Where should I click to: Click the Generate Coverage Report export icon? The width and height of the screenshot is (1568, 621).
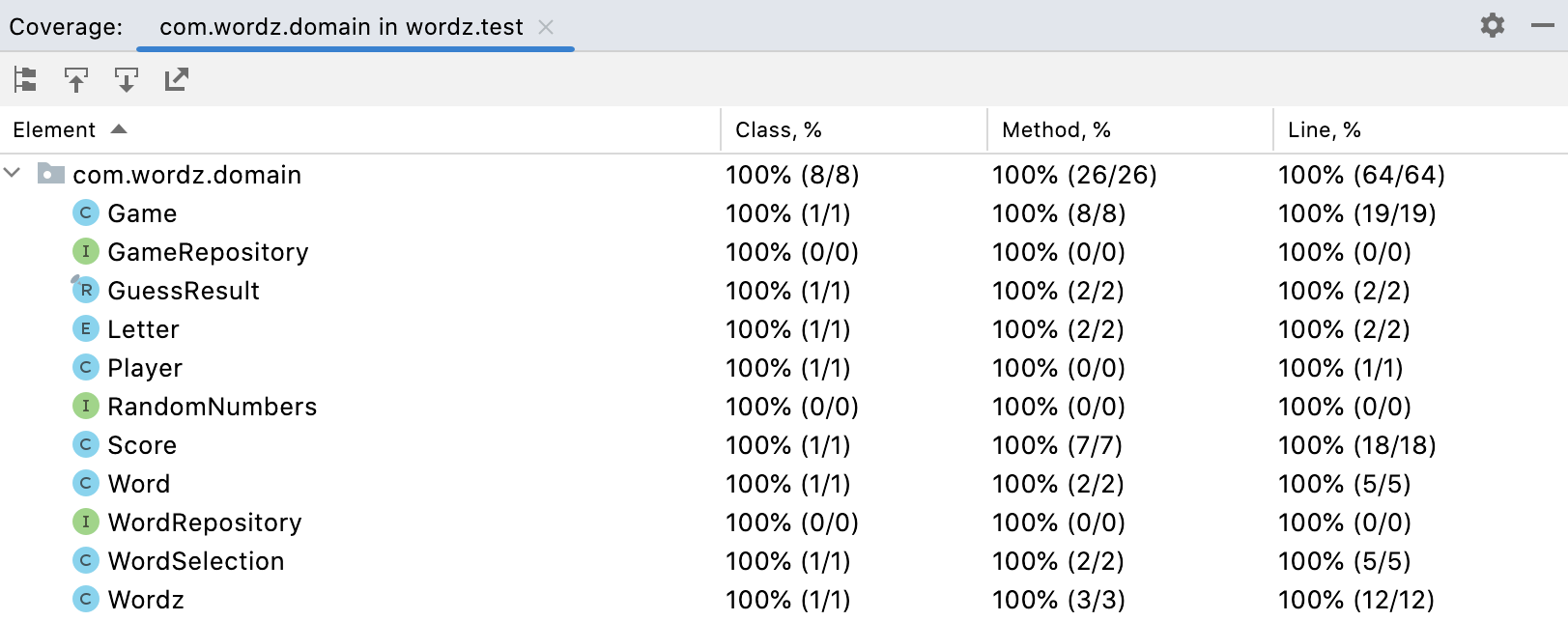pos(176,79)
